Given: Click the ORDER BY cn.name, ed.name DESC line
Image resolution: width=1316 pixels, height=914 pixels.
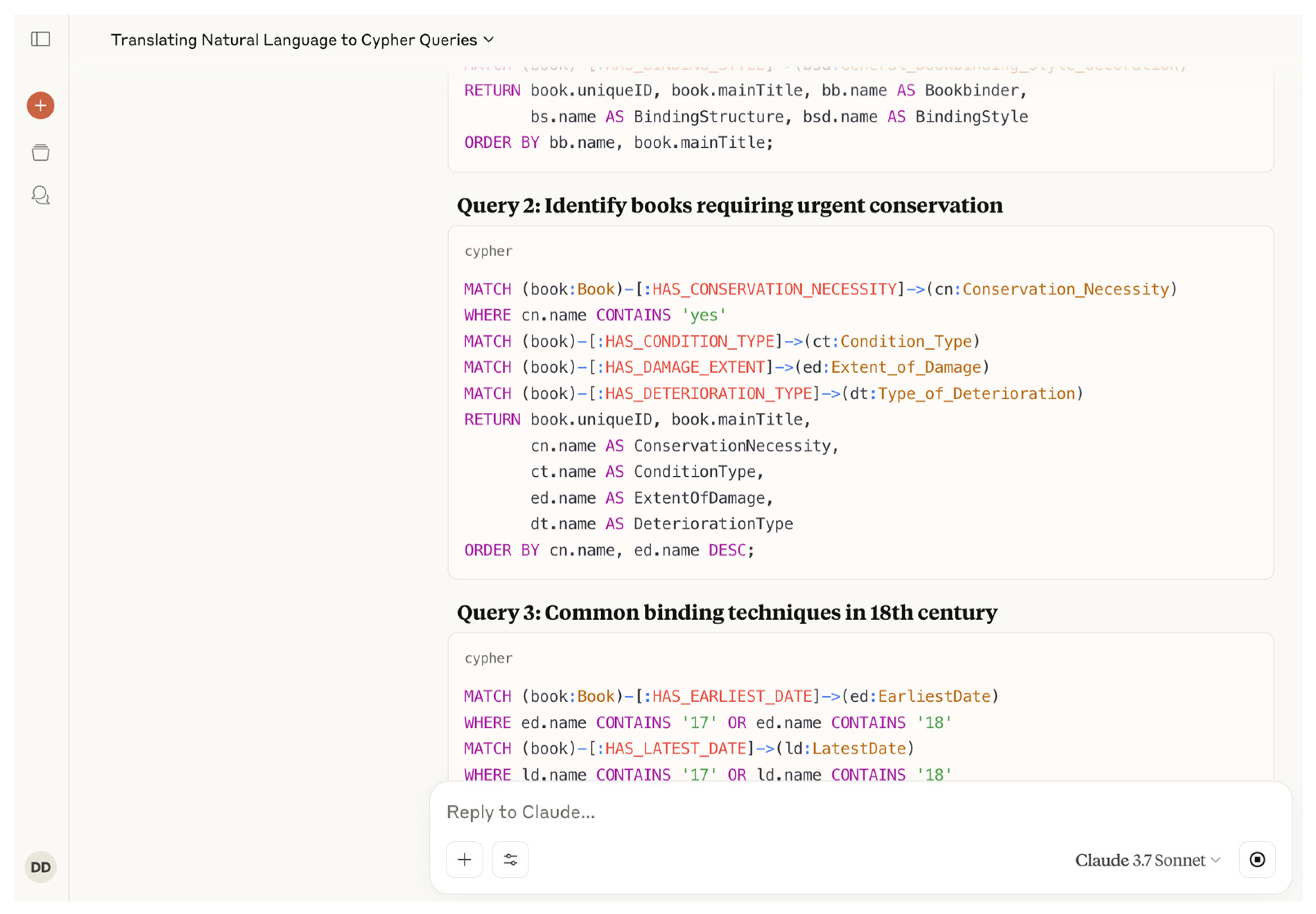Looking at the screenshot, I should click(x=609, y=550).
